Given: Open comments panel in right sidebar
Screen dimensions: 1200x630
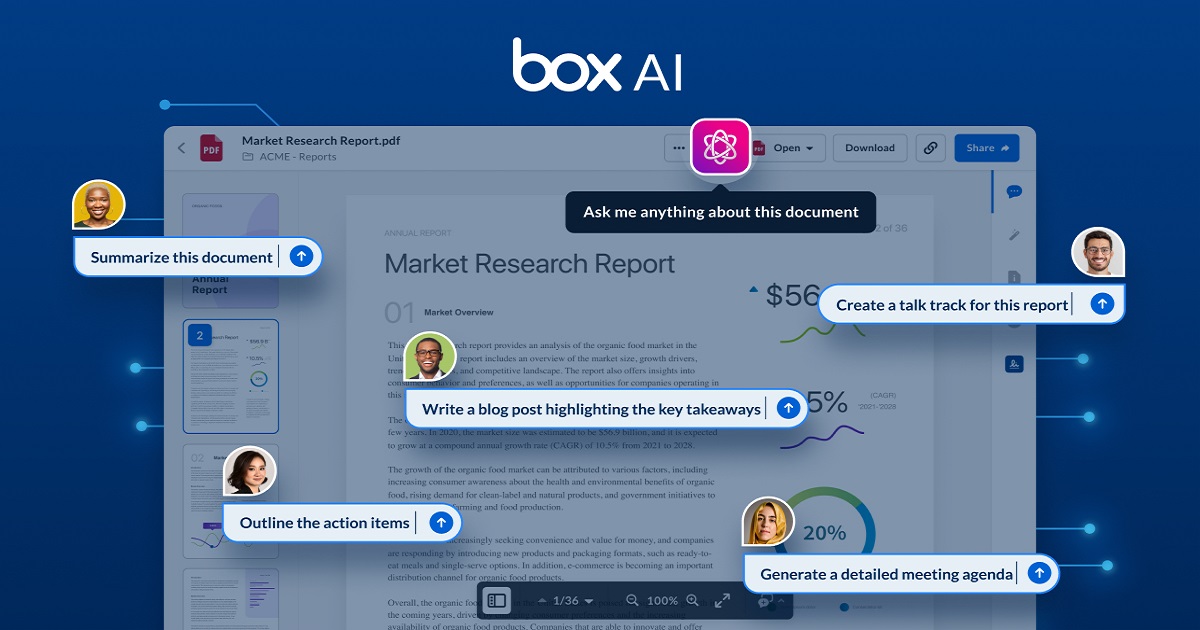Looking at the screenshot, I should pyautogui.click(x=1014, y=191).
